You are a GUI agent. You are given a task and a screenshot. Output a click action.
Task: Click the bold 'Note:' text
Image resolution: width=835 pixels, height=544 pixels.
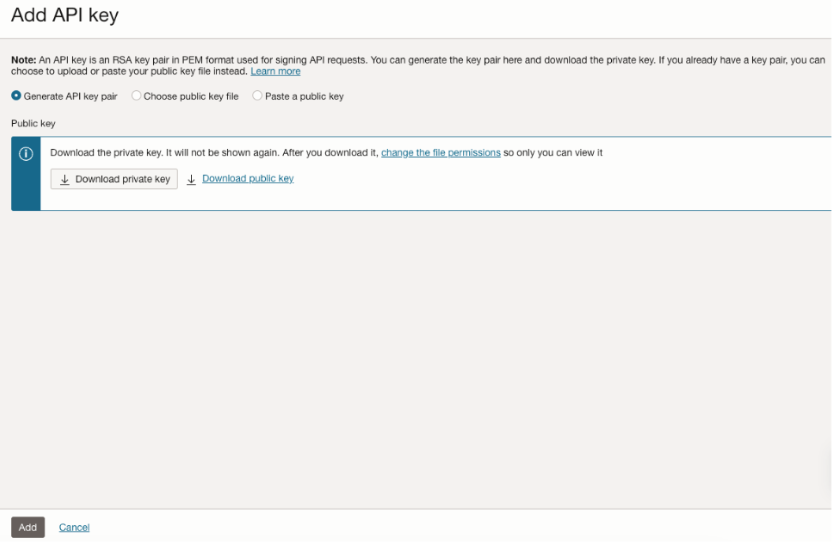(x=23, y=60)
